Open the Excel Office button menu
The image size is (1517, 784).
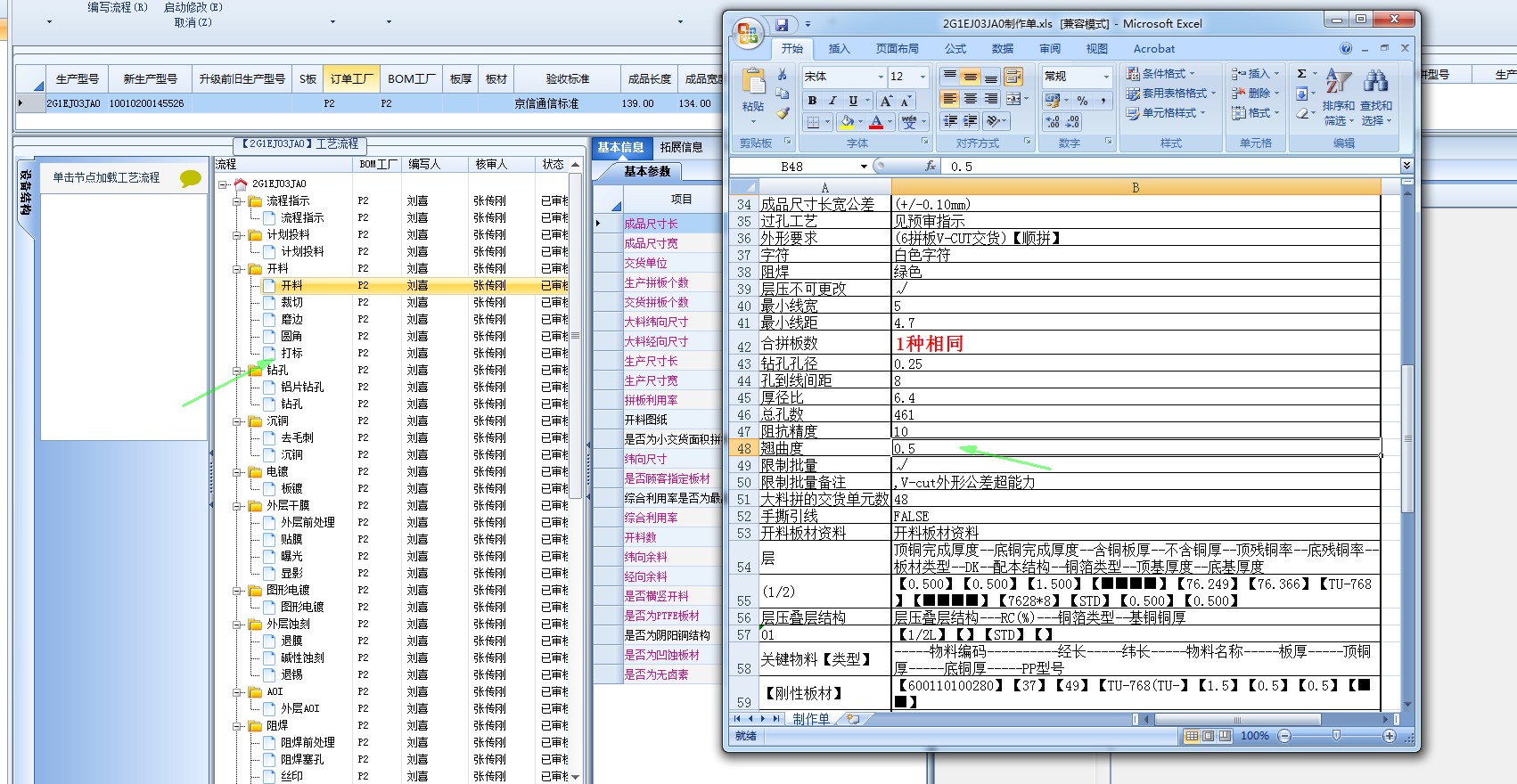point(748,34)
